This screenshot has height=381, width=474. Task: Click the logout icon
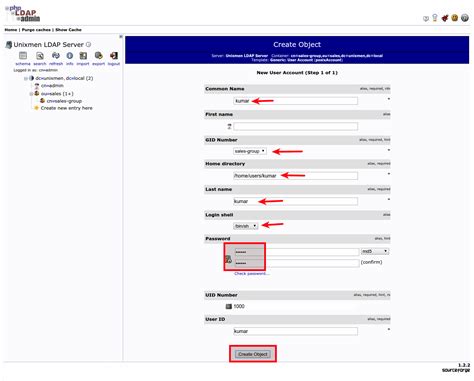coord(114,56)
